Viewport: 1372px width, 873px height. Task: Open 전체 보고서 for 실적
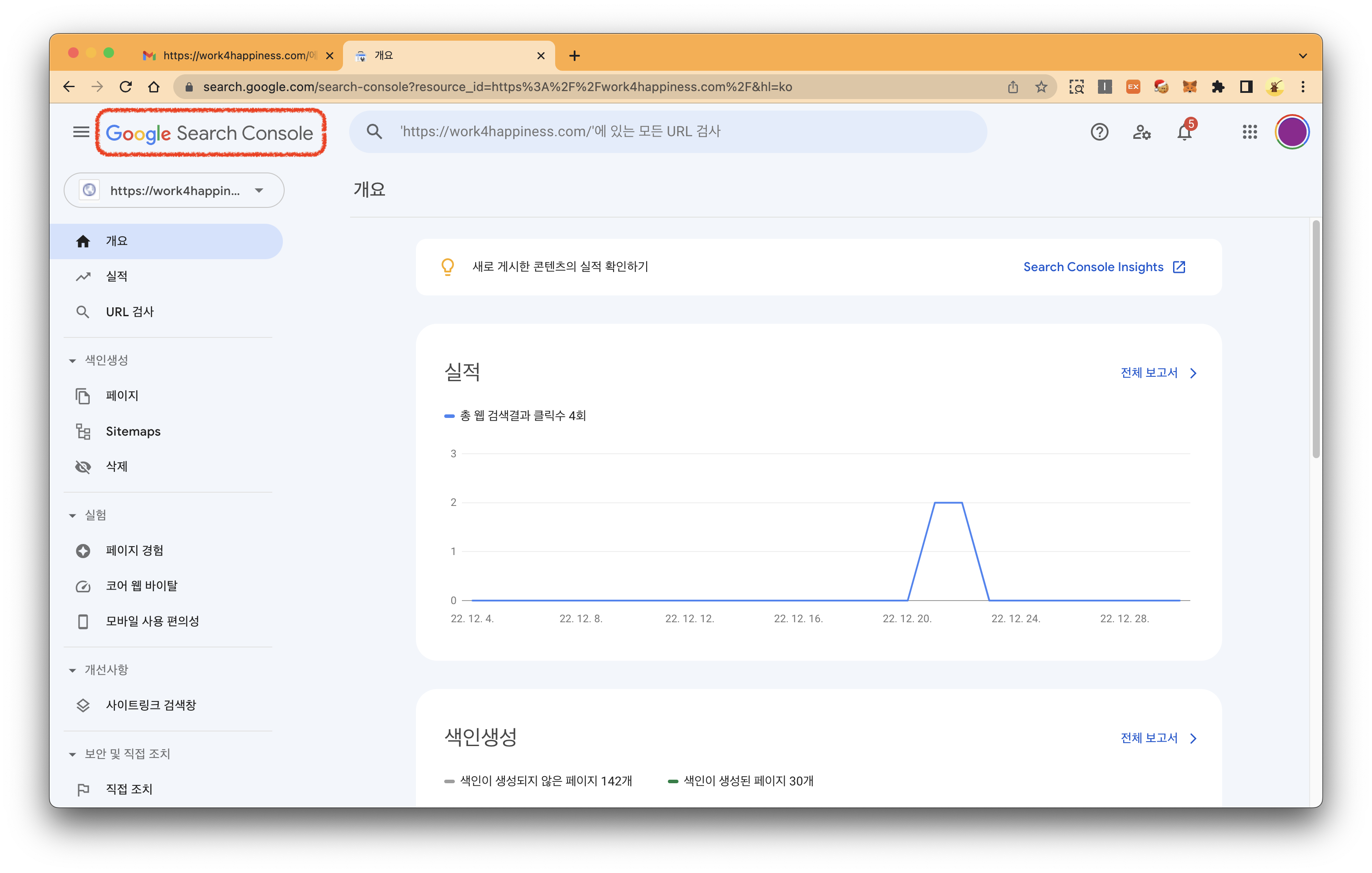click(x=1159, y=373)
